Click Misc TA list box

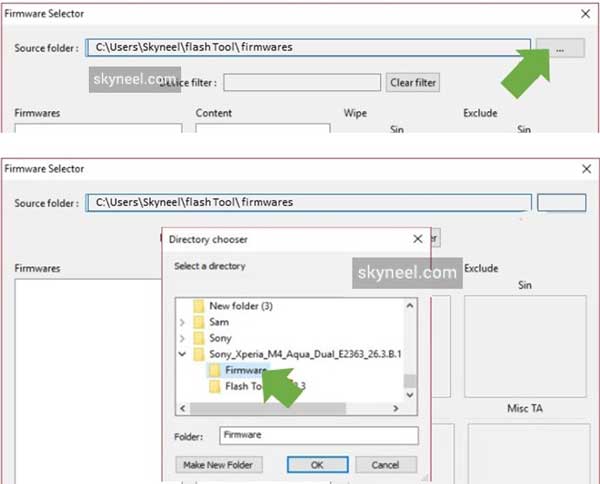pyautogui.click(x=528, y=453)
